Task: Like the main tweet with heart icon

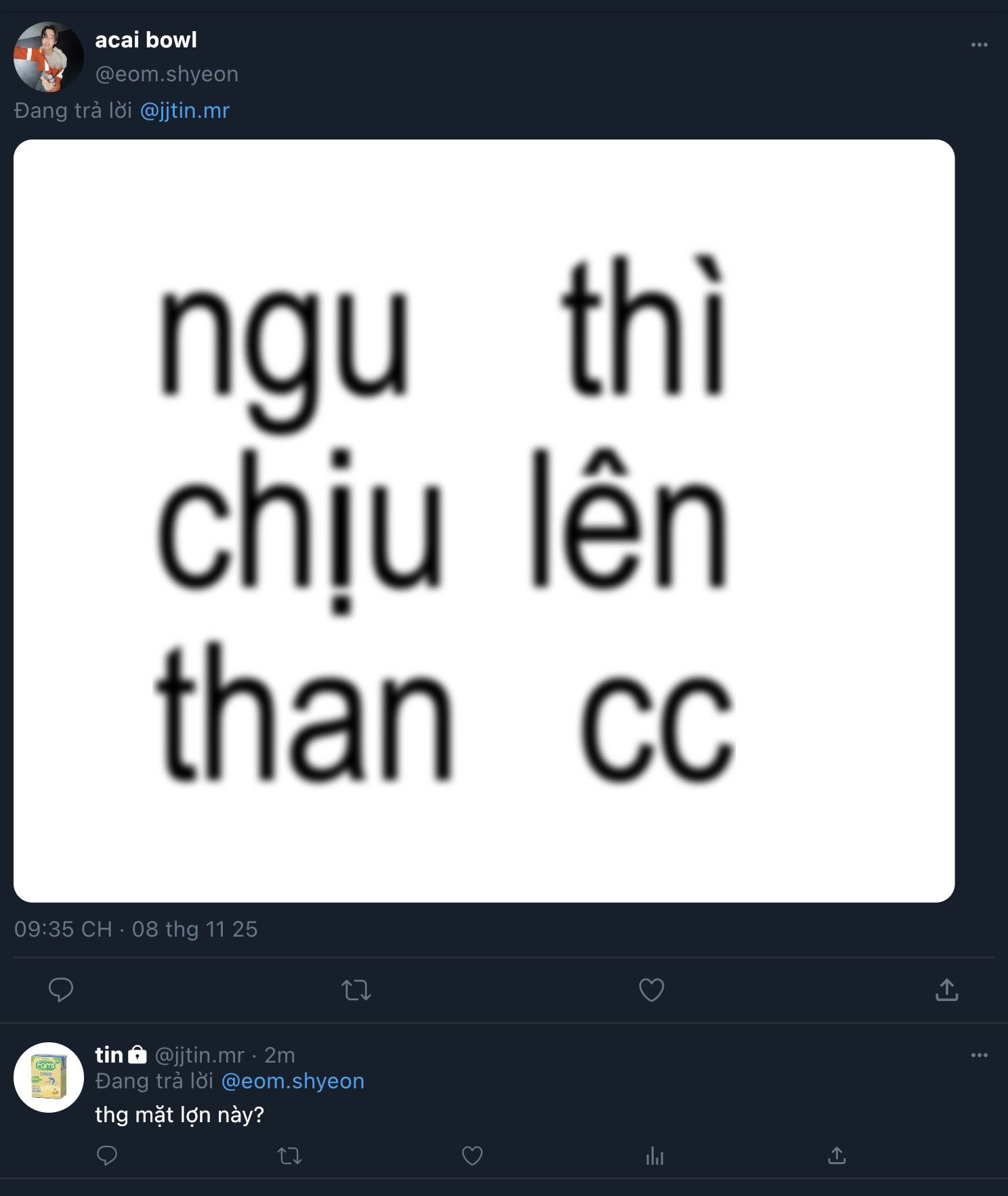Action: pos(652,990)
